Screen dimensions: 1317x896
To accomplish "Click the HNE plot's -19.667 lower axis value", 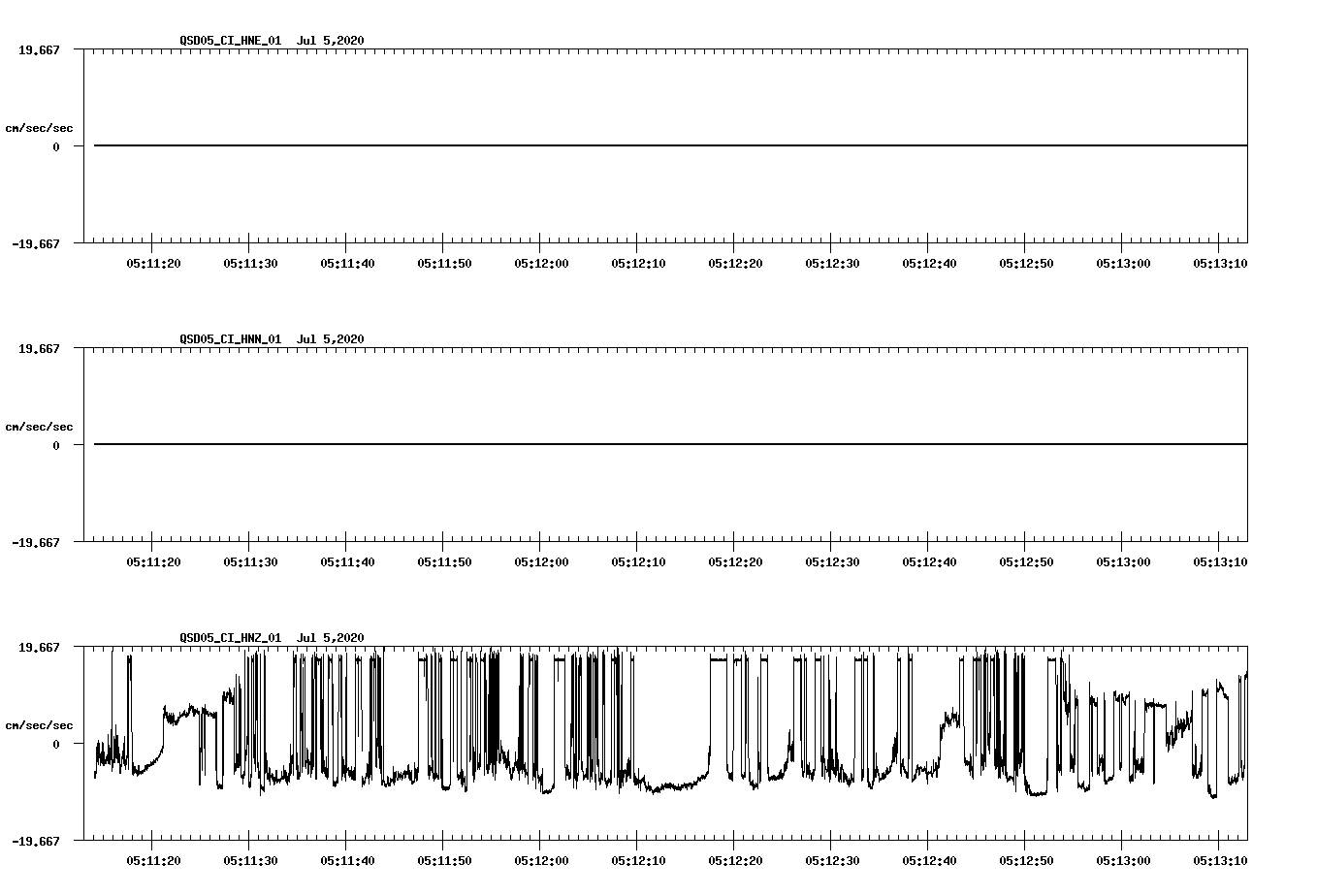I will tap(36, 243).
